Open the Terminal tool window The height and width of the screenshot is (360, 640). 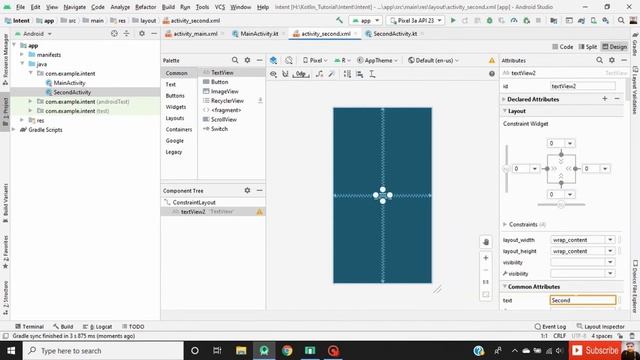(29, 327)
